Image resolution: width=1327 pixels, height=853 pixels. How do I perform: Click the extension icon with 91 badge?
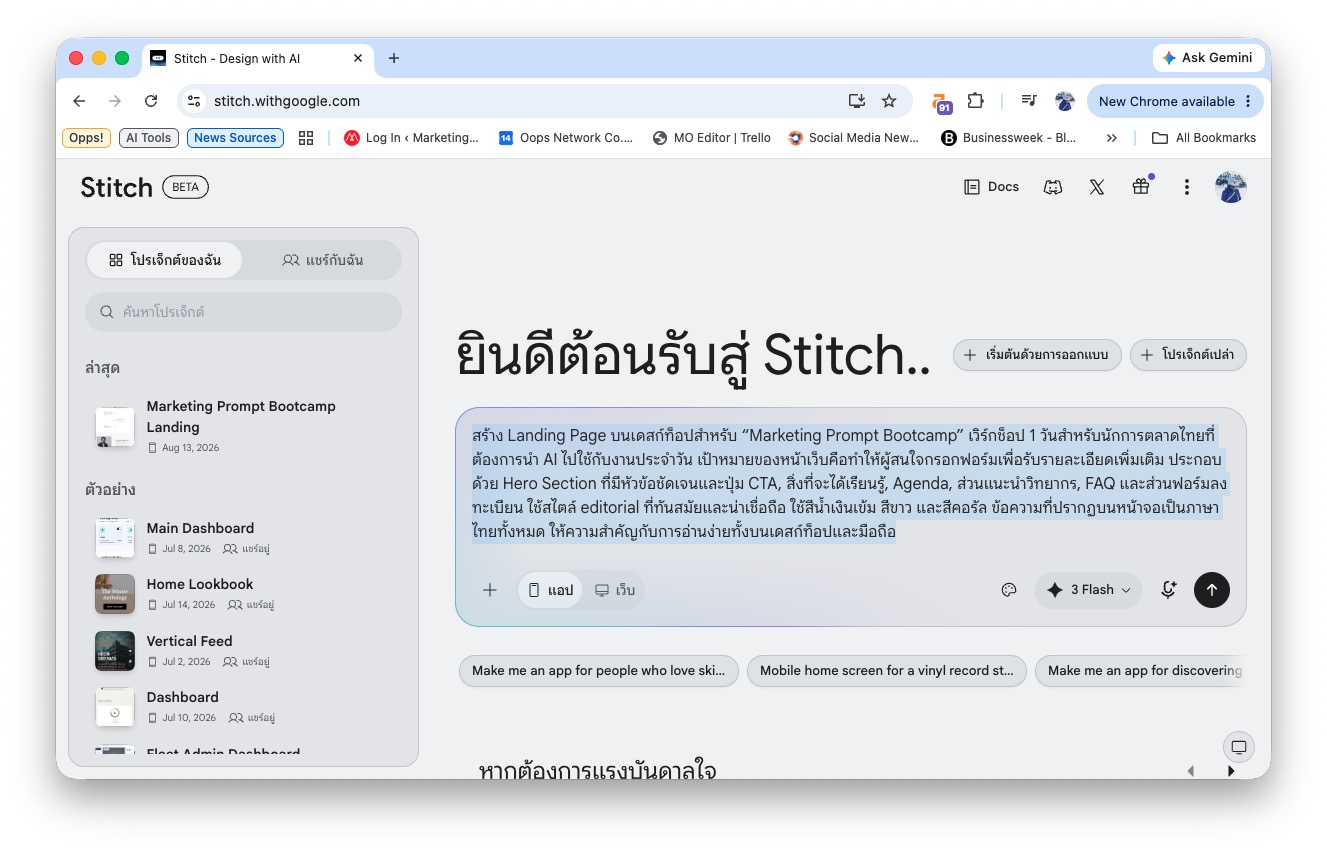941,102
